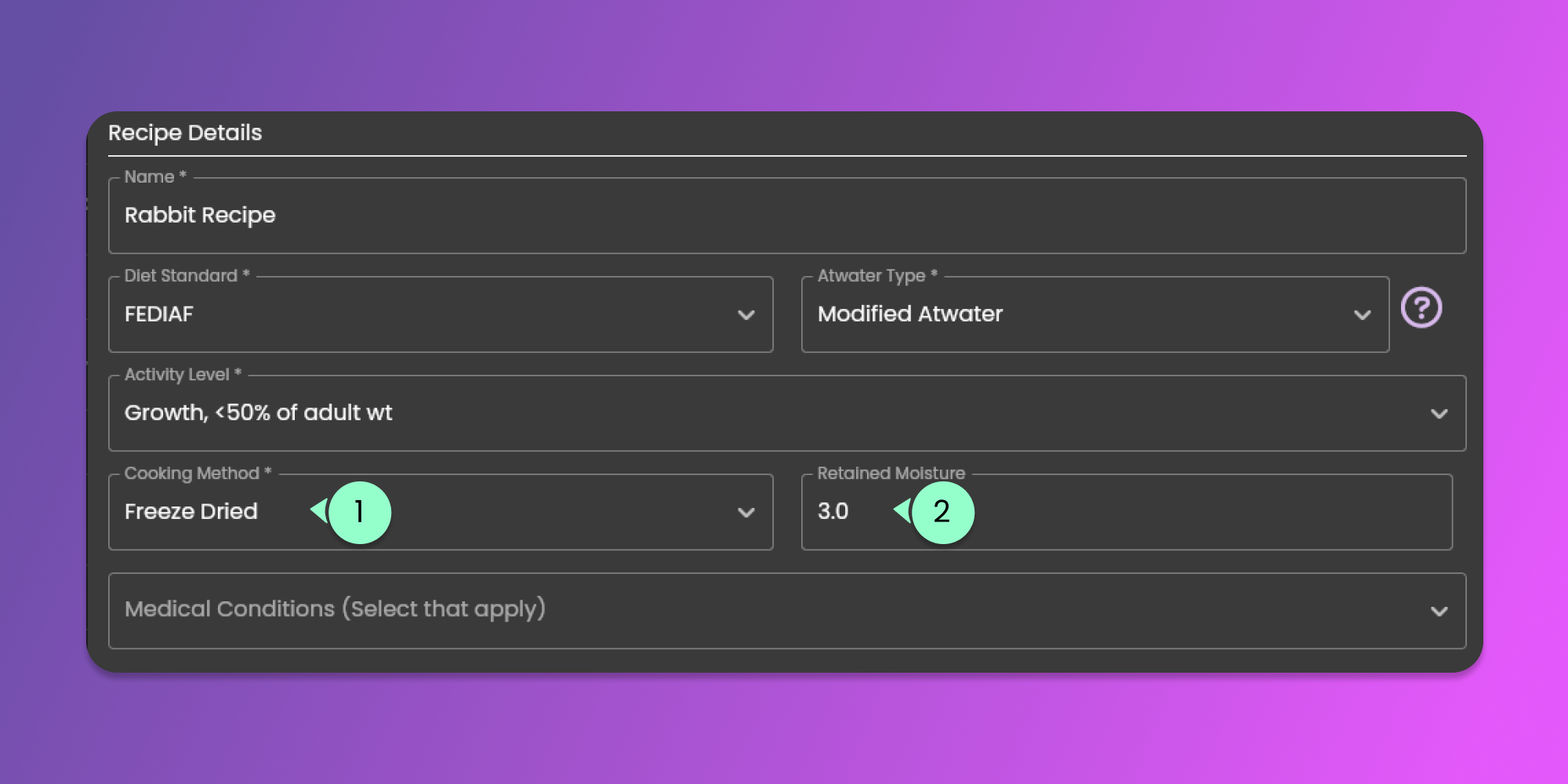Viewport: 1568px width, 784px height.
Task: Click the Freeze Dried selected value
Action: point(191,512)
